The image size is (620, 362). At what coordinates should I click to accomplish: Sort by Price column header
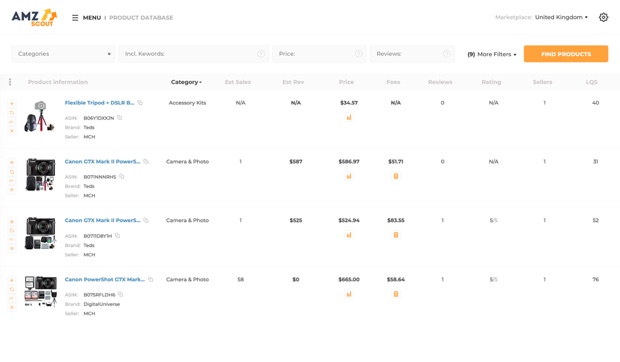[x=346, y=82]
